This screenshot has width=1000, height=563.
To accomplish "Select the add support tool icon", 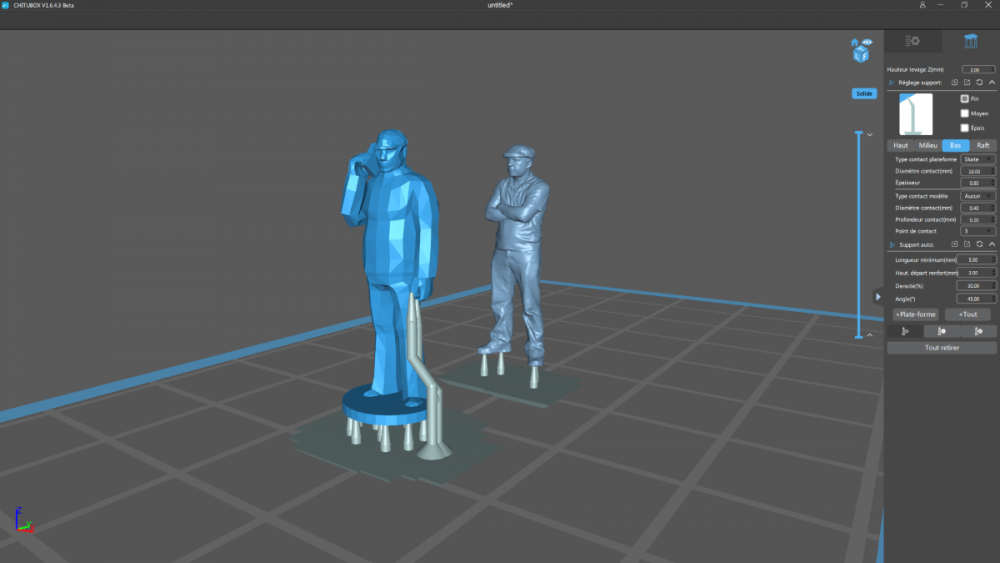I will pos(905,331).
